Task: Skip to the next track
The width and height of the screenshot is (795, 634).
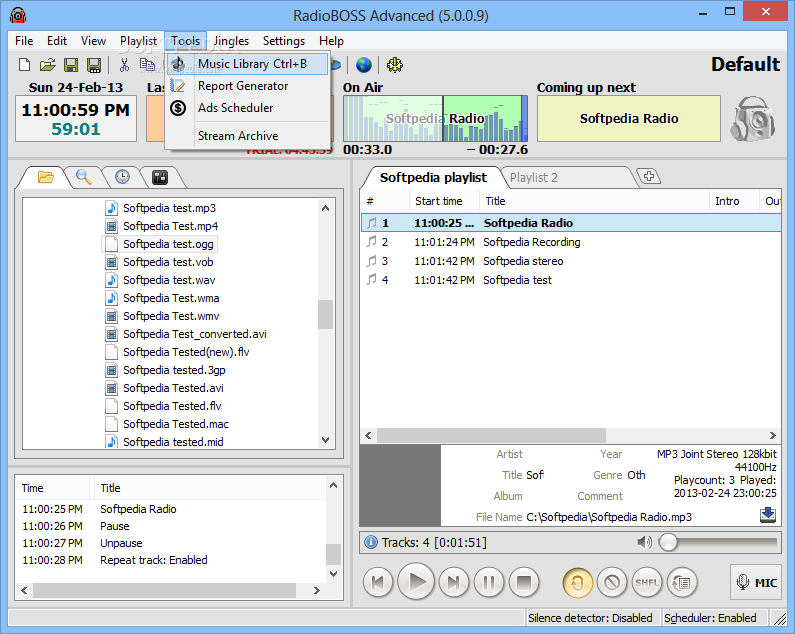Action: pos(454,582)
